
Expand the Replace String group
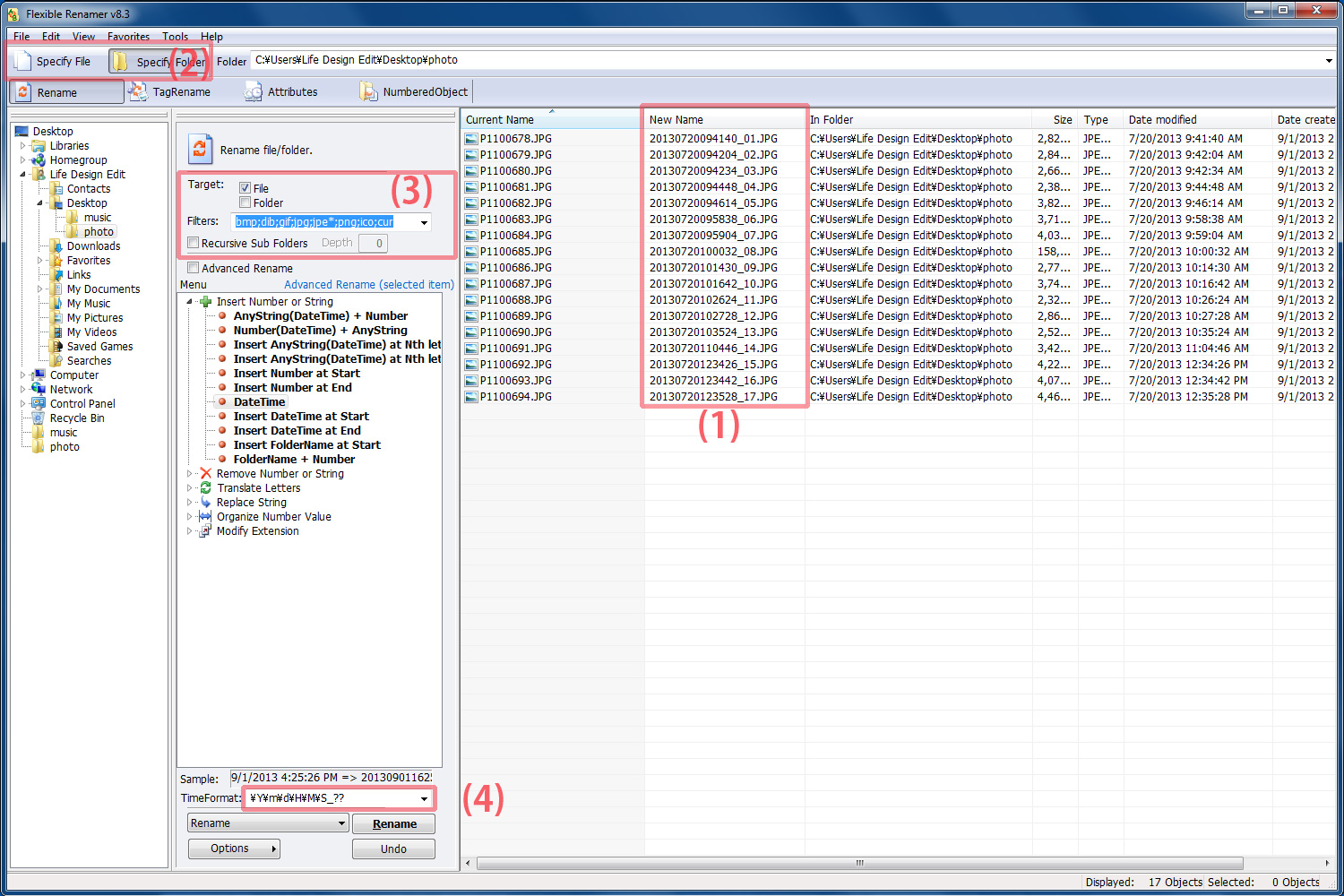189,503
